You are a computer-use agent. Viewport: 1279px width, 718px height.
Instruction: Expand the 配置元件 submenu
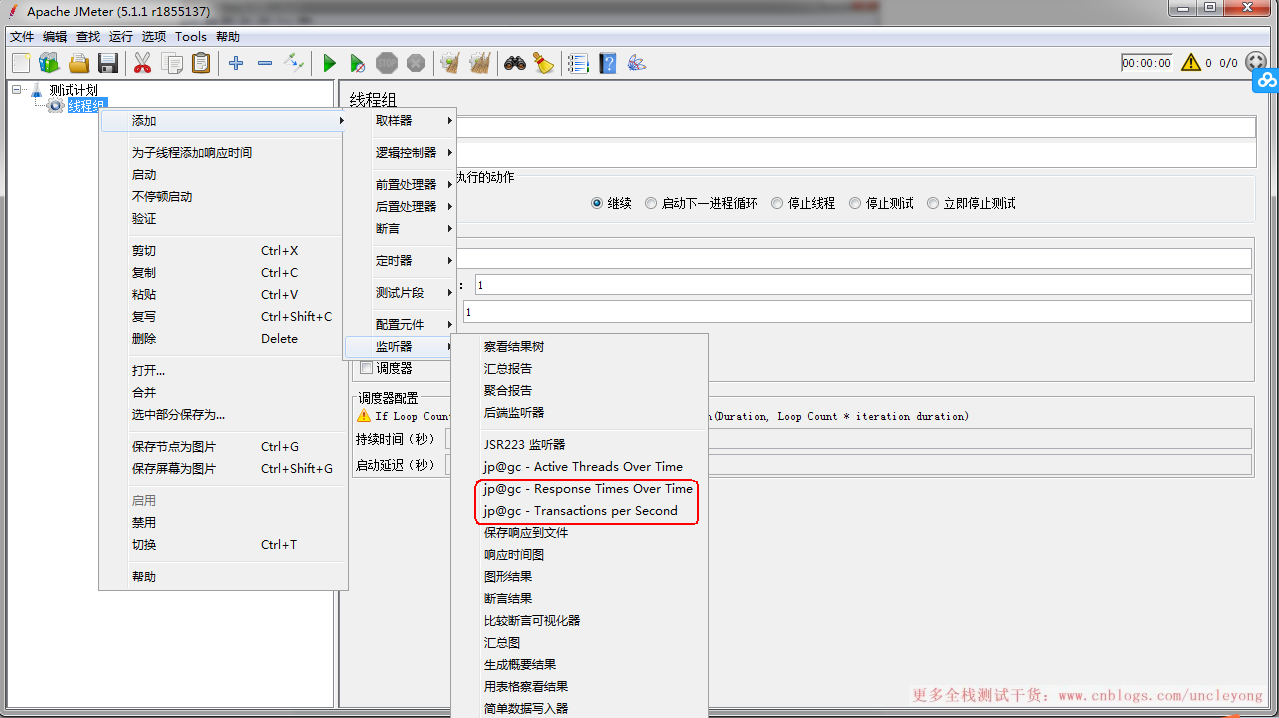[401, 325]
